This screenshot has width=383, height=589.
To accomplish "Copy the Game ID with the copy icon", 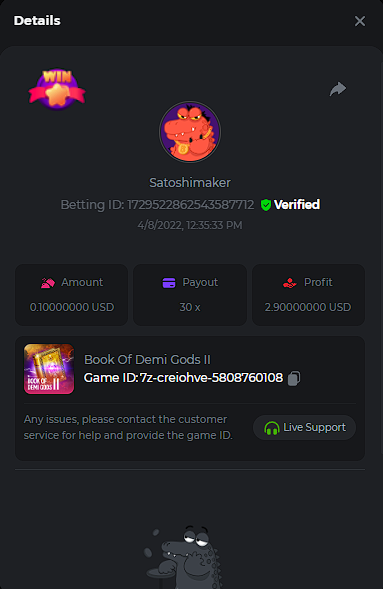I will (294, 378).
